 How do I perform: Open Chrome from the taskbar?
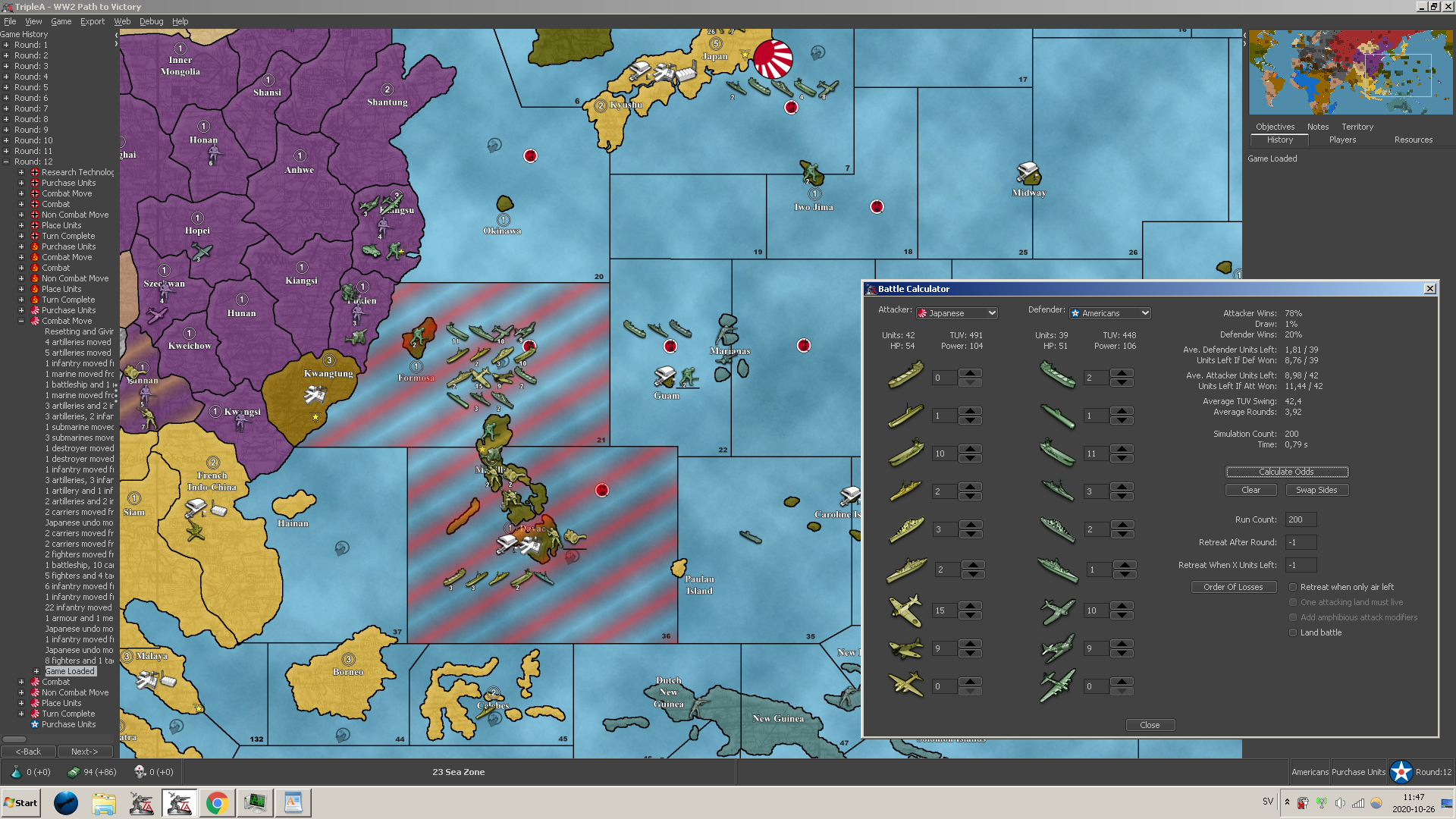pos(217,803)
